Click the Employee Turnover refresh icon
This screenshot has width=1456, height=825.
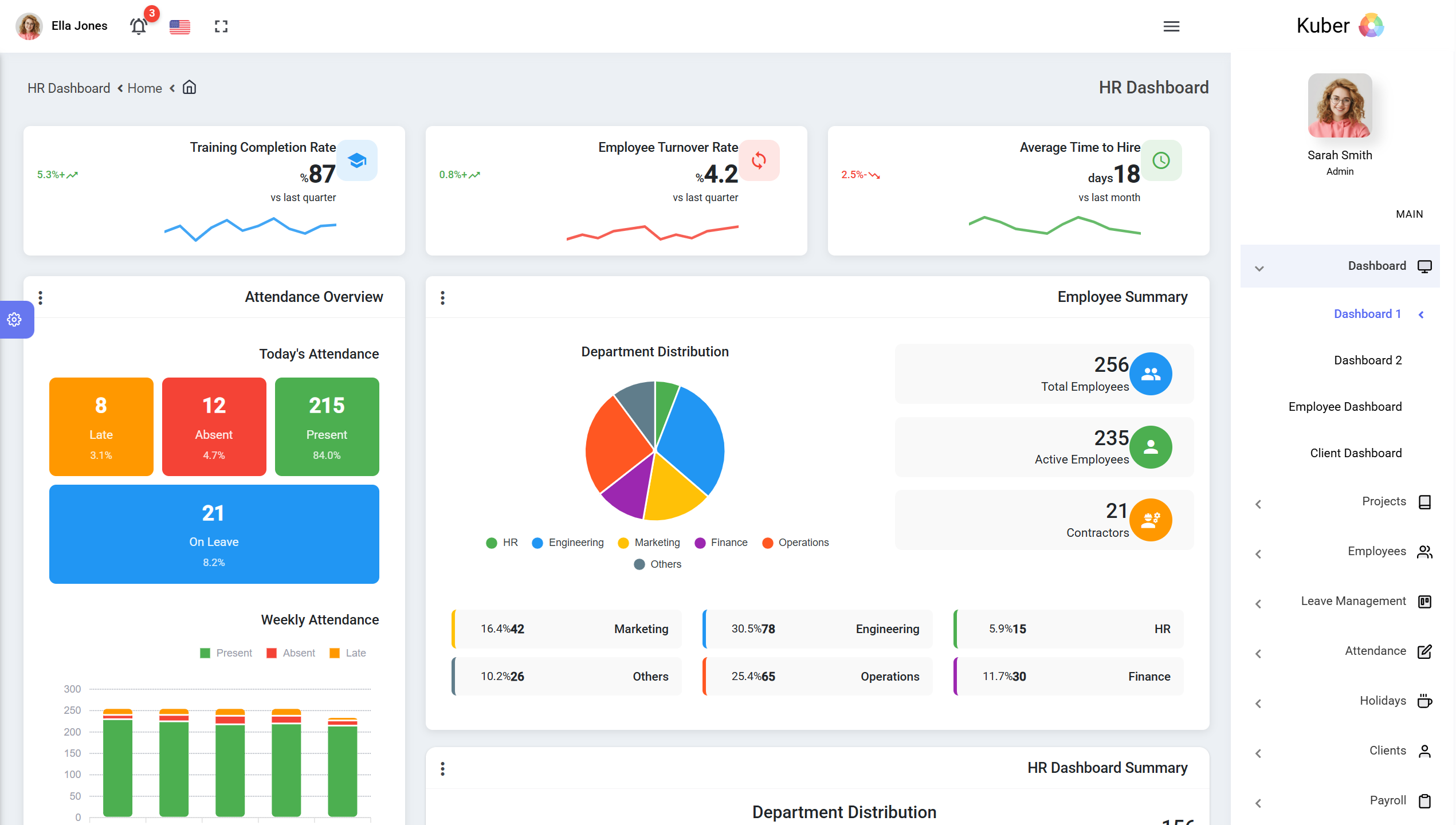click(759, 160)
